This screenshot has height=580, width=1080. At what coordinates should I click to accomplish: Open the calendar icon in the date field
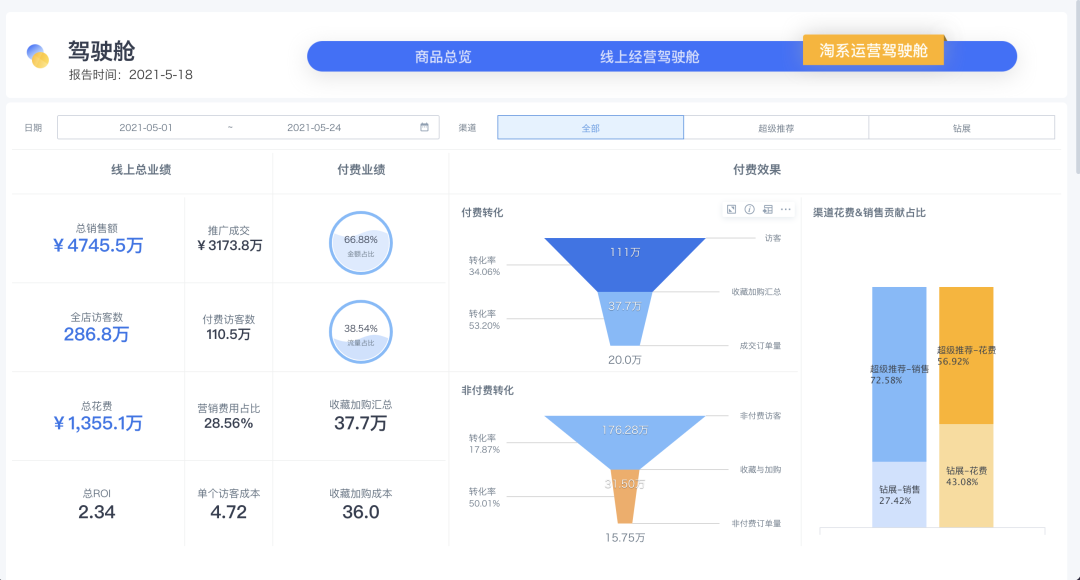point(424,127)
